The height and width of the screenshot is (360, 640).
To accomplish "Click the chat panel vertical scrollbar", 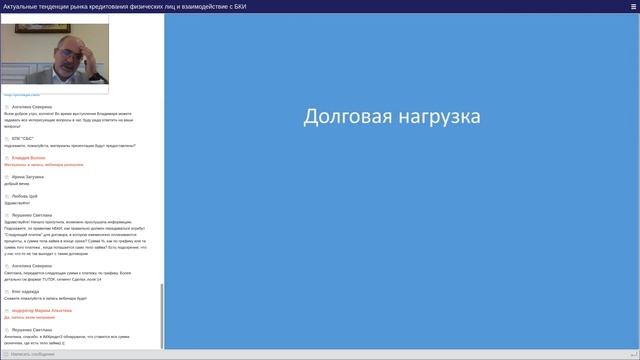I will coord(162,316).
